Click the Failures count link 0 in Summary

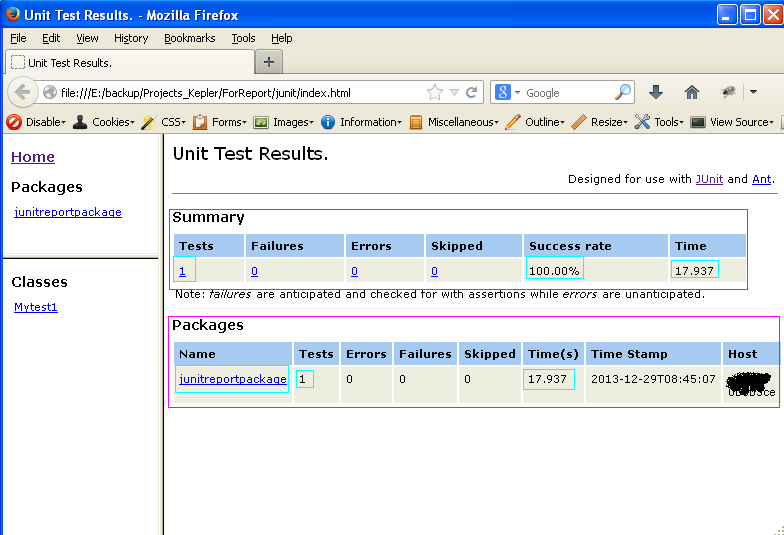point(254,271)
